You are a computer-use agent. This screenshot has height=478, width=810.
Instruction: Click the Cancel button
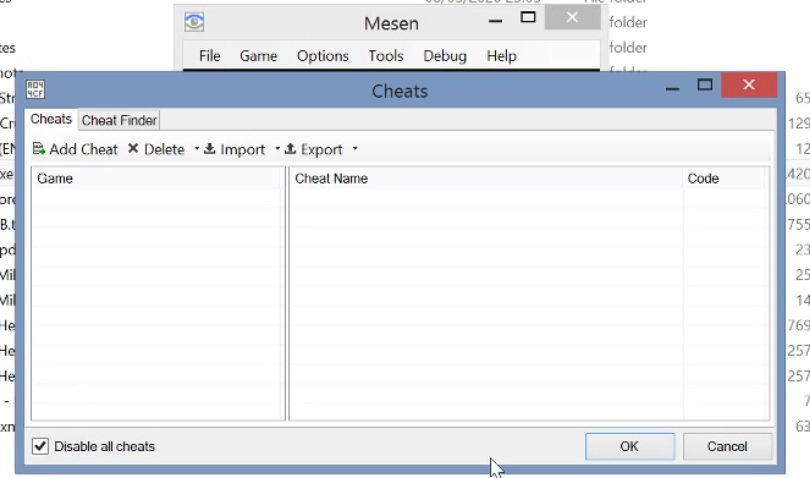pos(727,446)
